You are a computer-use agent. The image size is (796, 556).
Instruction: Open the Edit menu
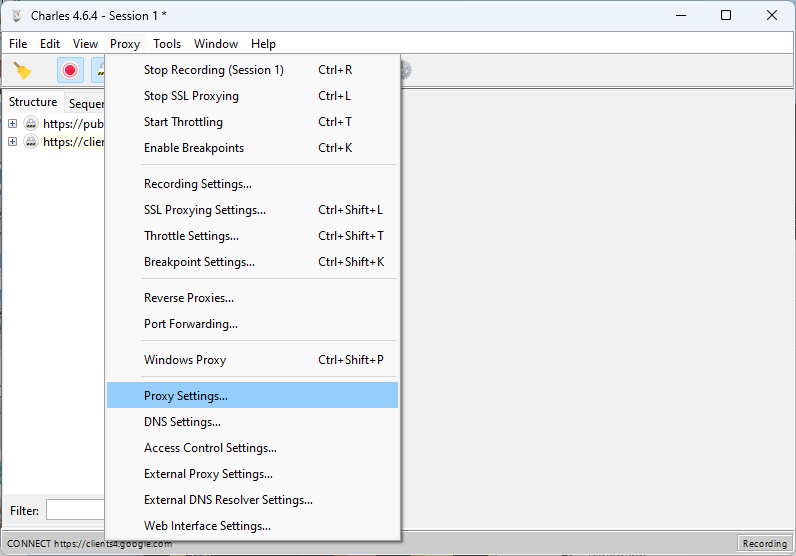pyautogui.click(x=50, y=44)
